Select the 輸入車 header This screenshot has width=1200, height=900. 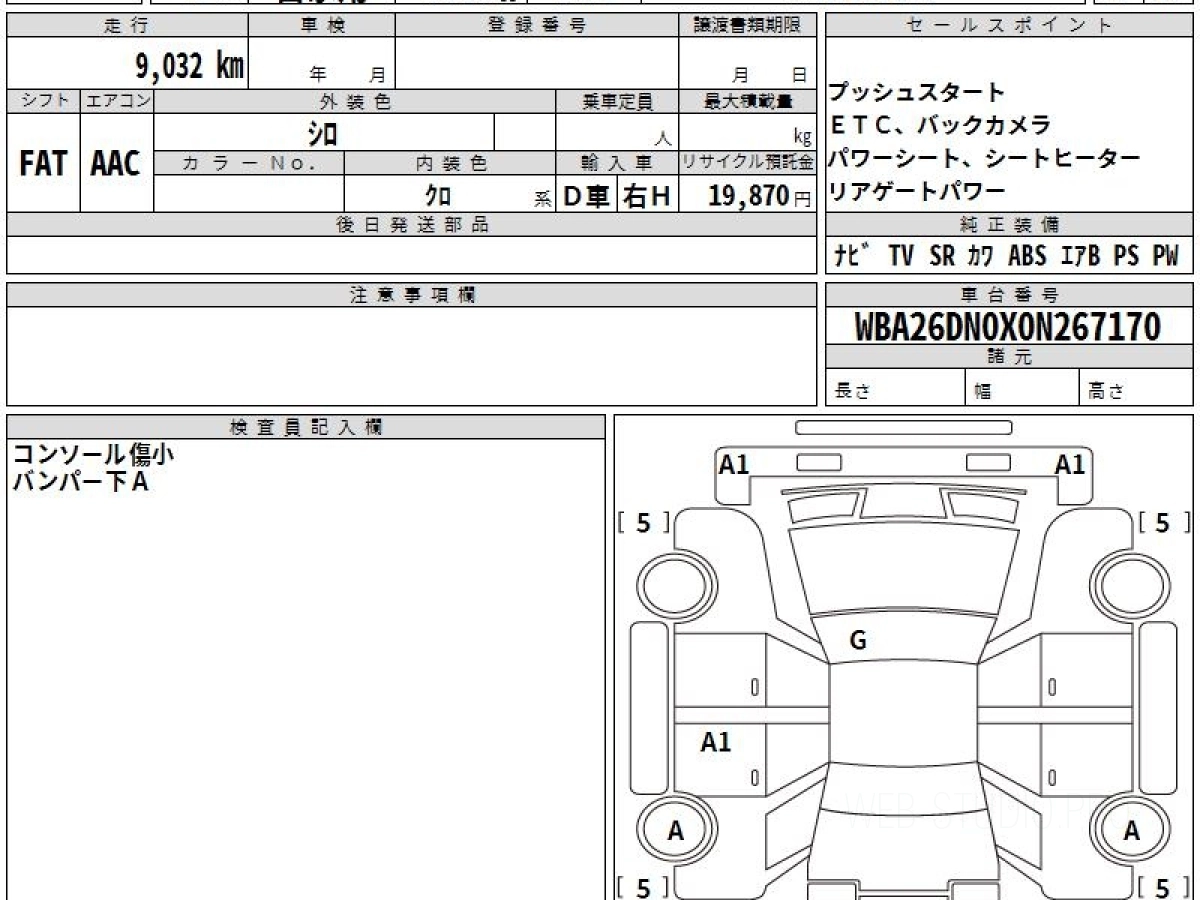(x=617, y=162)
